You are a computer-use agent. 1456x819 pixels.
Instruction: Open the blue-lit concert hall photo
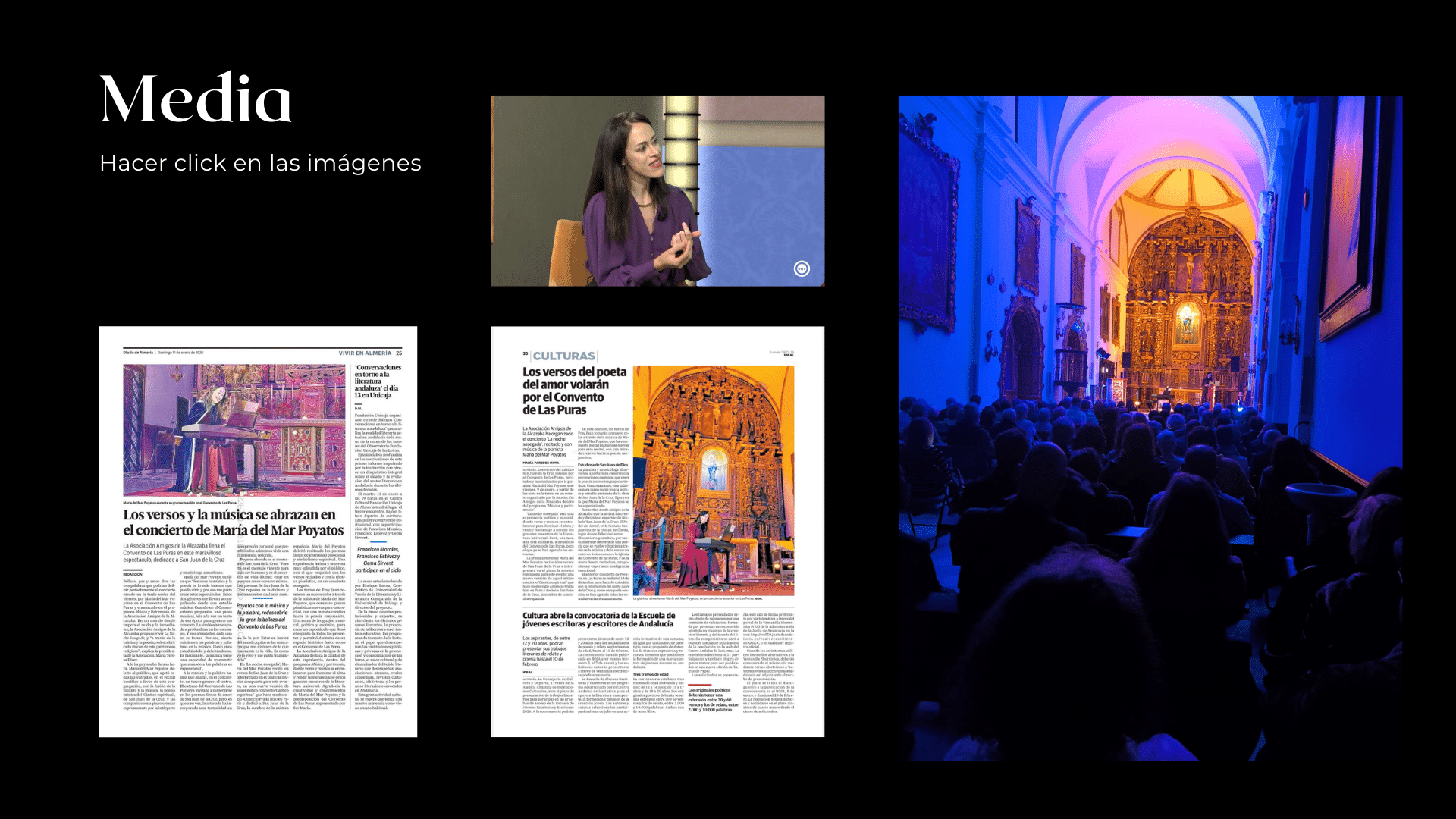click(x=1150, y=428)
